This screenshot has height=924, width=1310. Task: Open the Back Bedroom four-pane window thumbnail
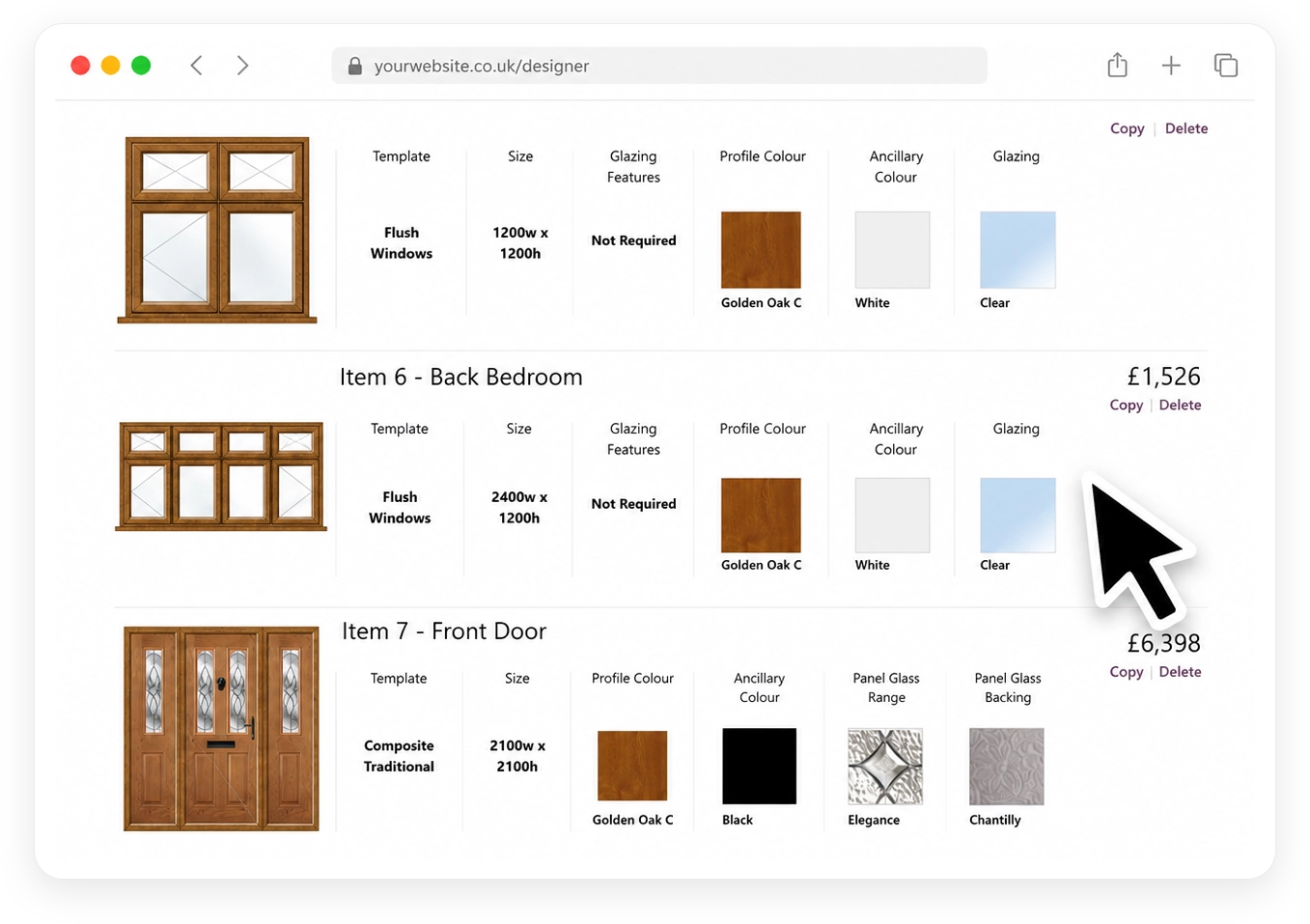coord(221,476)
